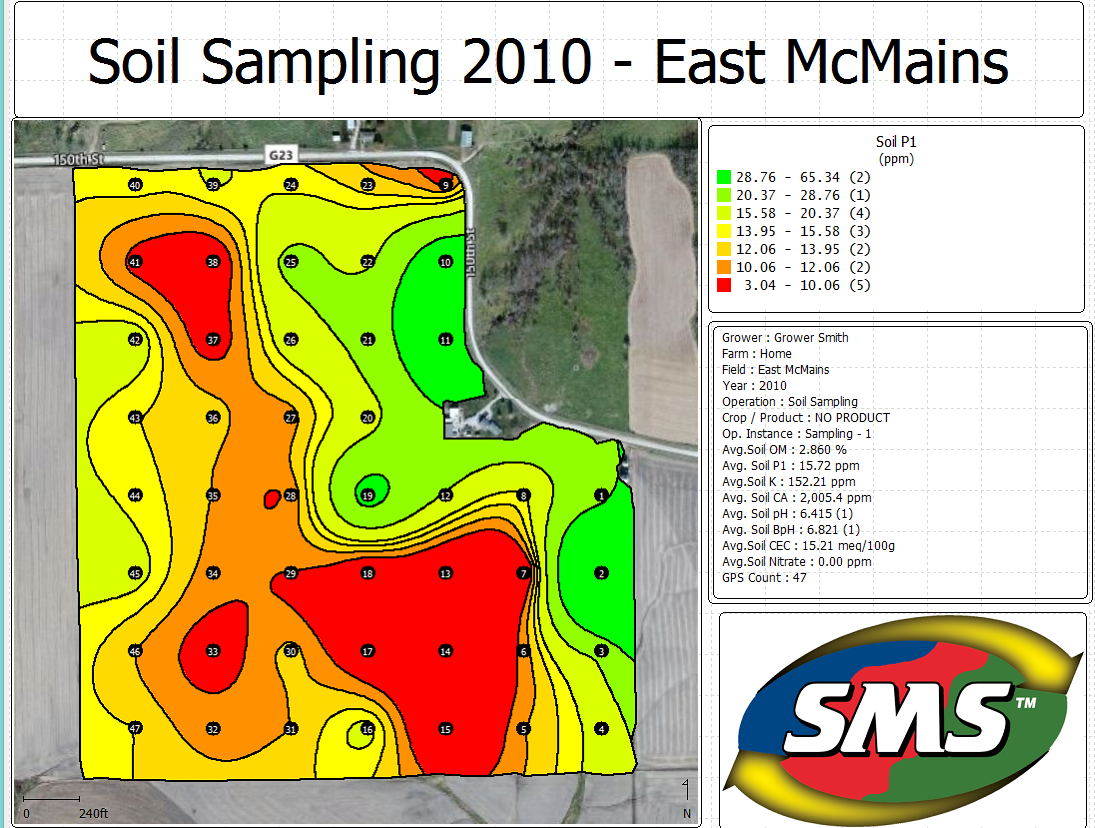
Task: Select sample point marker 28 in the red spot
Action: pos(290,494)
